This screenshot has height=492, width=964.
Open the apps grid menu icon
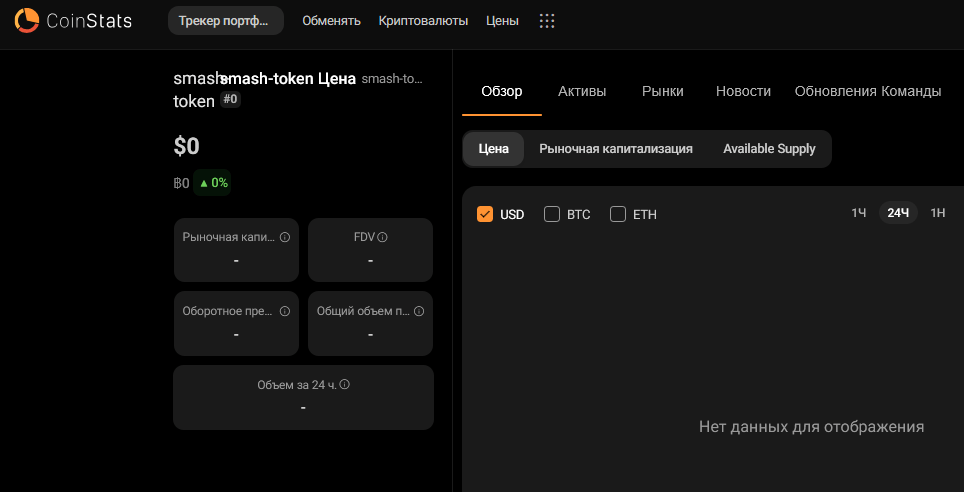(x=547, y=21)
